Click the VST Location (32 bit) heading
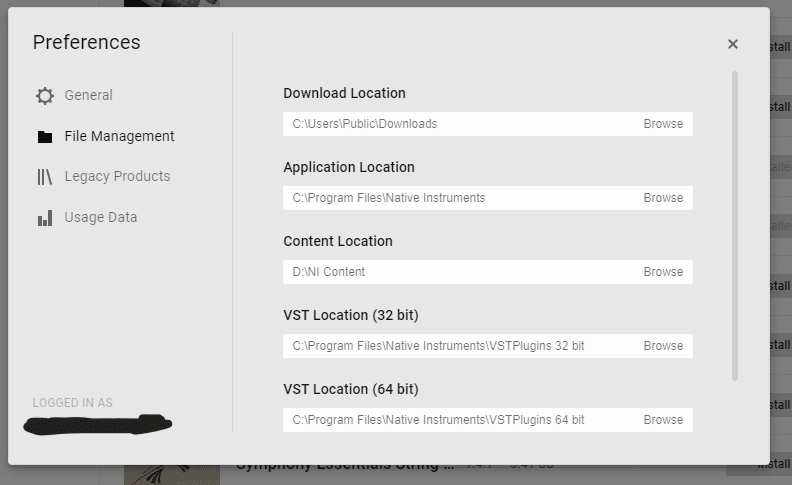 [351, 315]
